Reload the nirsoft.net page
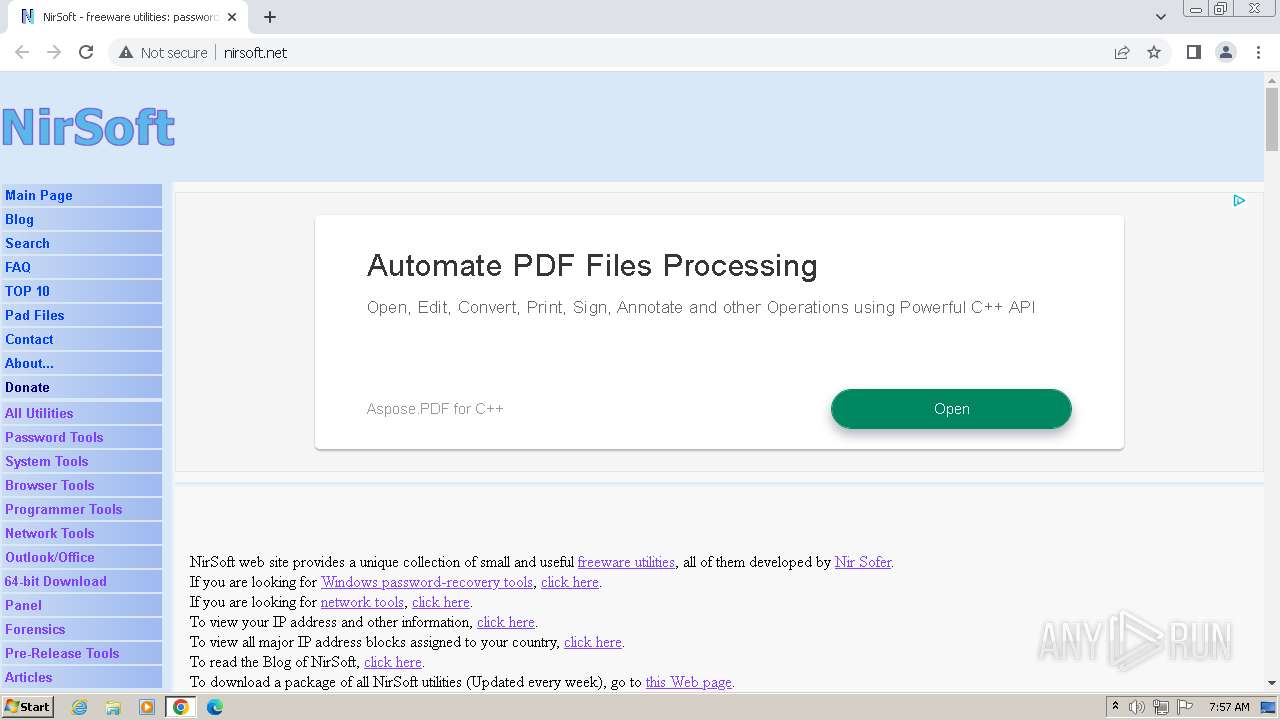 pyautogui.click(x=86, y=52)
